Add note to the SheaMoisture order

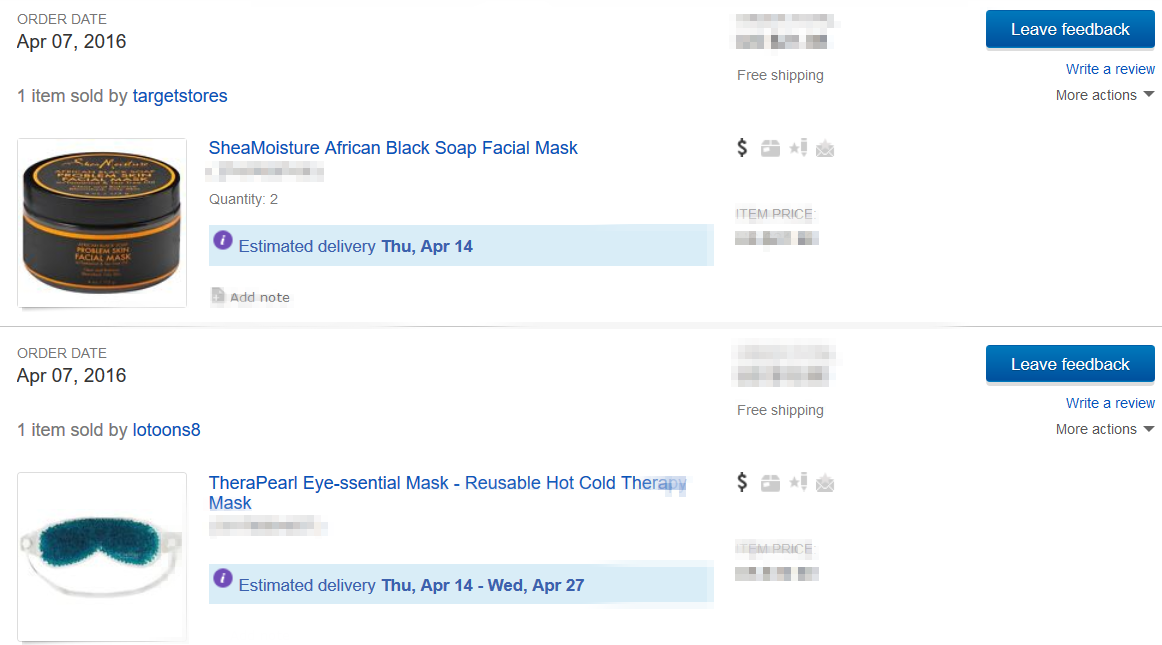click(250, 297)
